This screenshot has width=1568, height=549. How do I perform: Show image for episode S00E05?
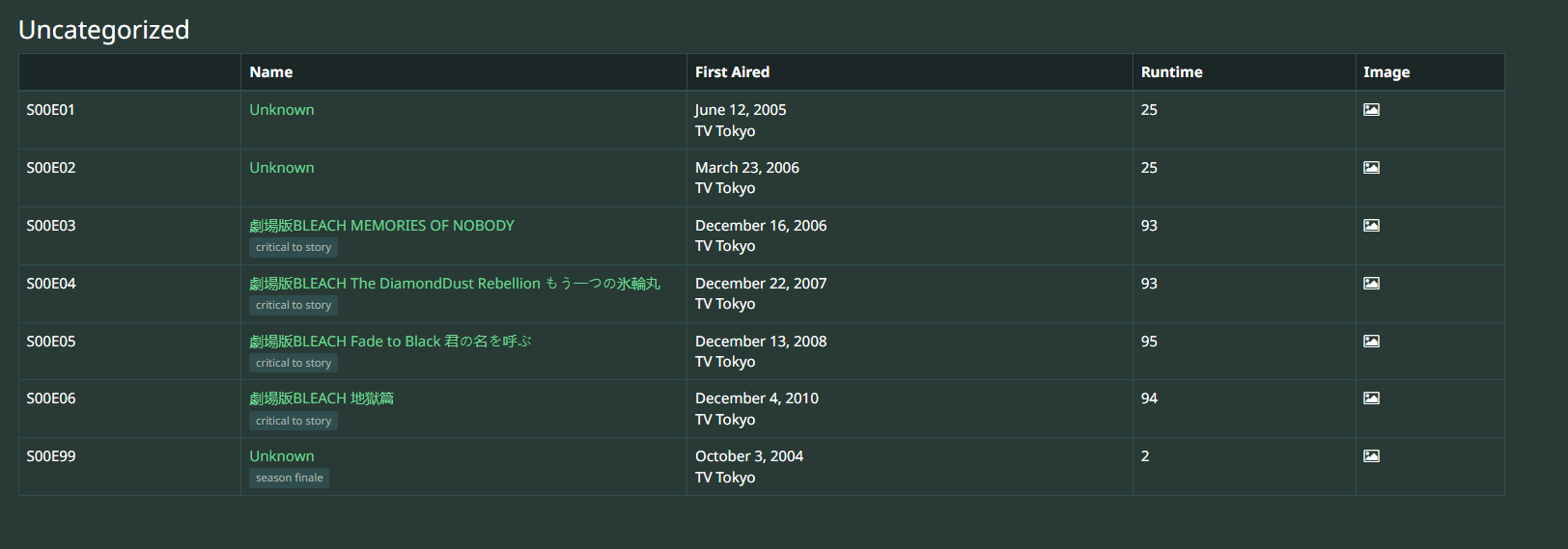(x=1371, y=342)
